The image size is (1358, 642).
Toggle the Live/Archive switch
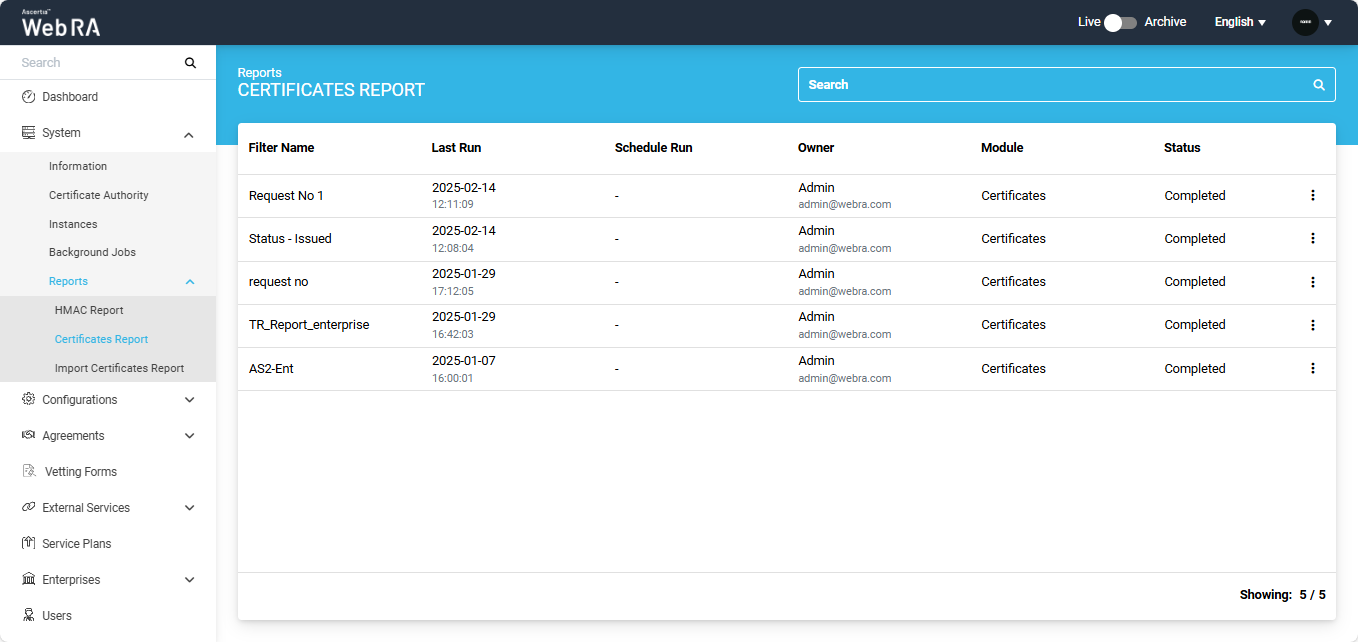tap(1120, 22)
